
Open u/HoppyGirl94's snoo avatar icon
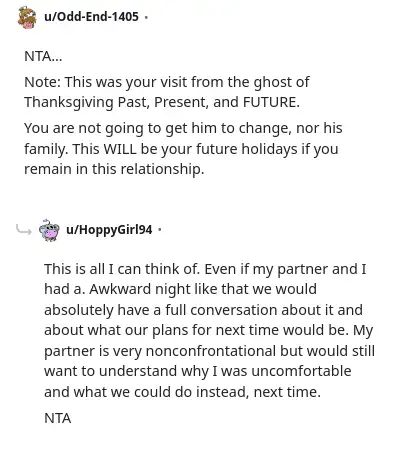pos(49,230)
